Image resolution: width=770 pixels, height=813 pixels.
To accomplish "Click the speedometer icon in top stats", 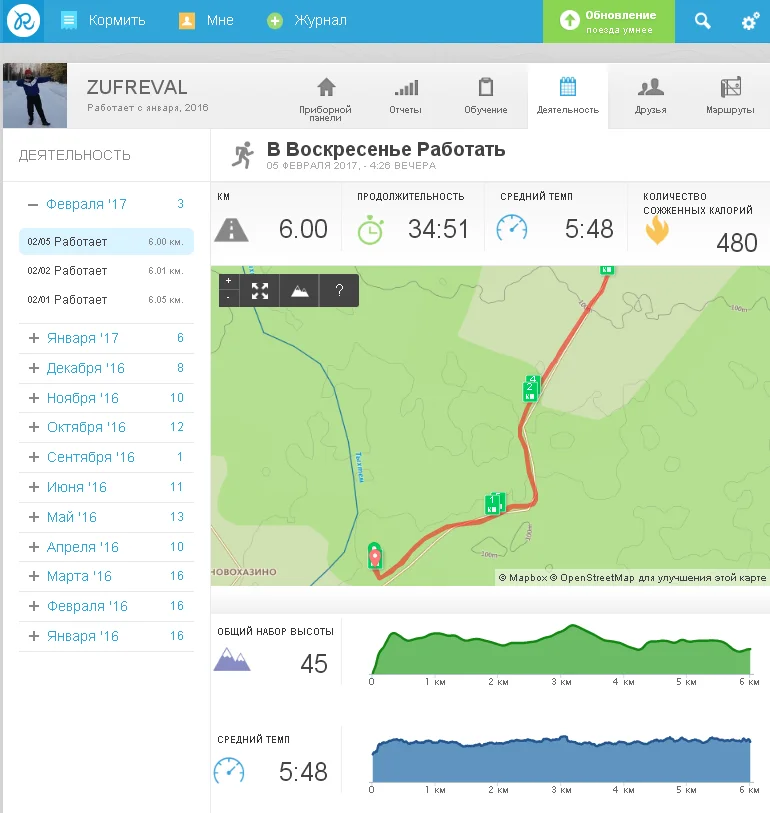I will click(512, 228).
